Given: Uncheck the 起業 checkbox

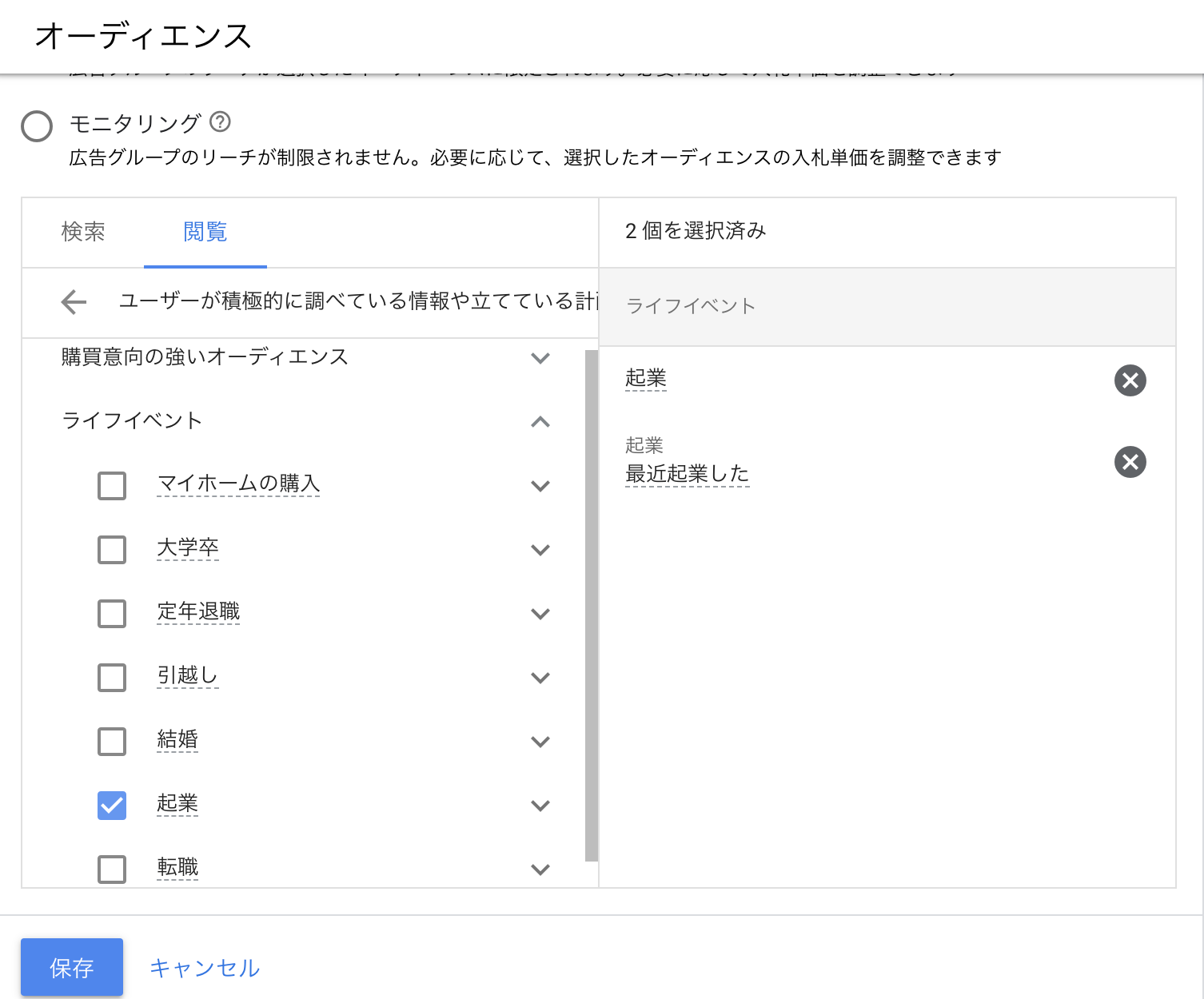Looking at the screenshot, I should (x=112, y=805).
